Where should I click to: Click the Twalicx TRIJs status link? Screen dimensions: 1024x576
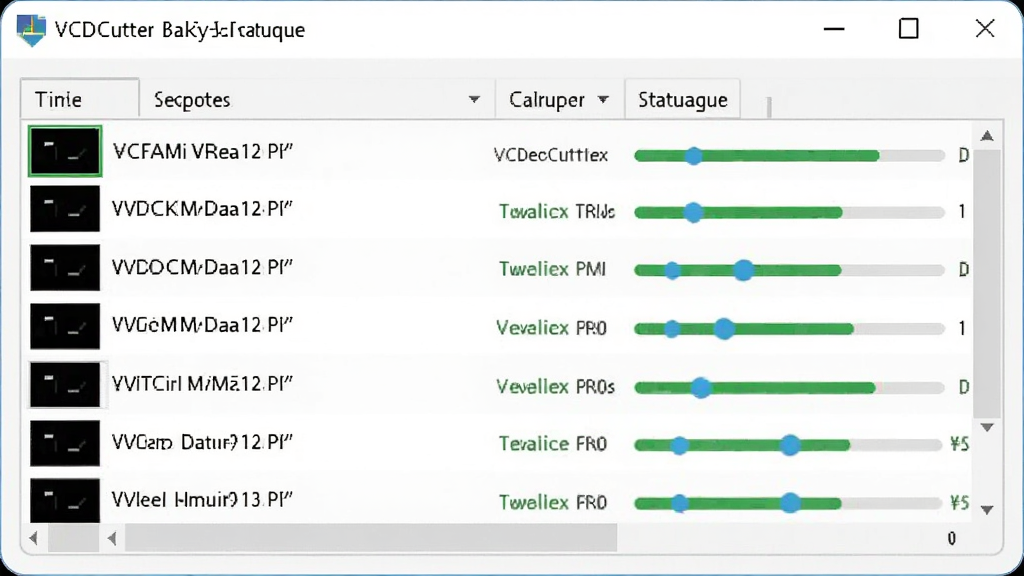pyautogui.click(x=556, y=212)
